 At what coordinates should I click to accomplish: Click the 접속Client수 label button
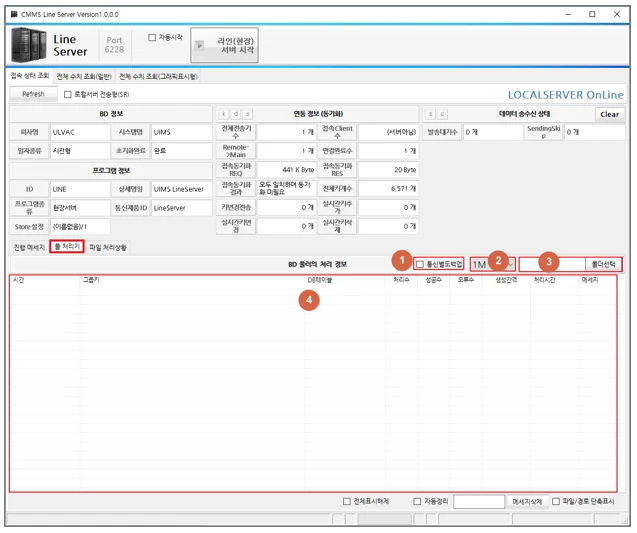coord(337,132)
